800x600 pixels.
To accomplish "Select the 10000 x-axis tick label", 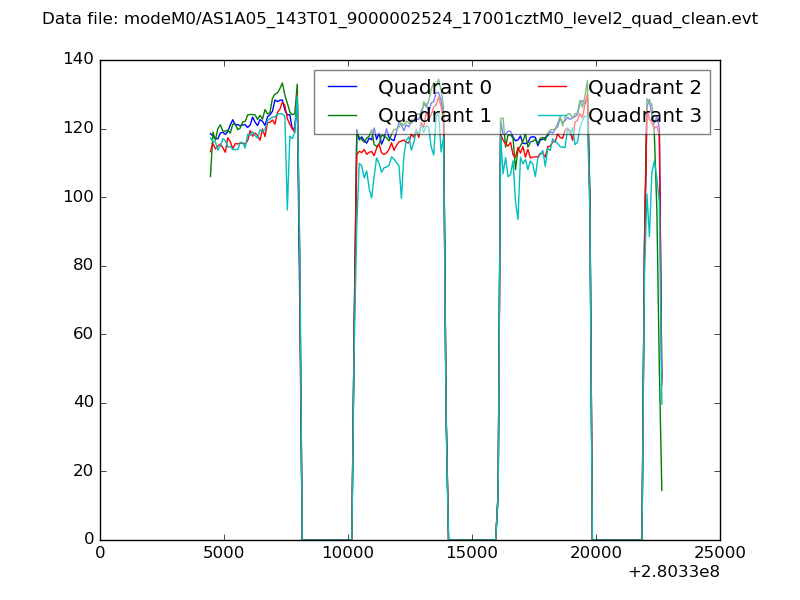I will pyautogui.click(x=348, y=553).
